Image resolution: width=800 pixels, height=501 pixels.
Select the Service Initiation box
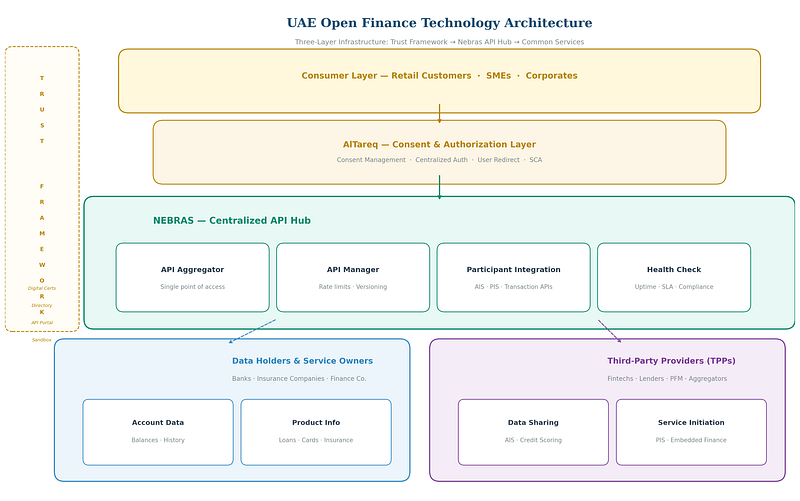click(691, 431)
